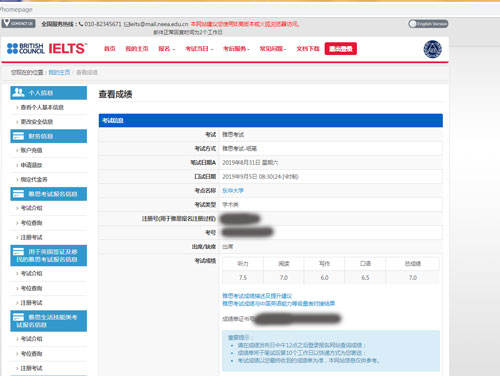Open 考位查询 under 雅思考试报名信息

coord(31,223)
